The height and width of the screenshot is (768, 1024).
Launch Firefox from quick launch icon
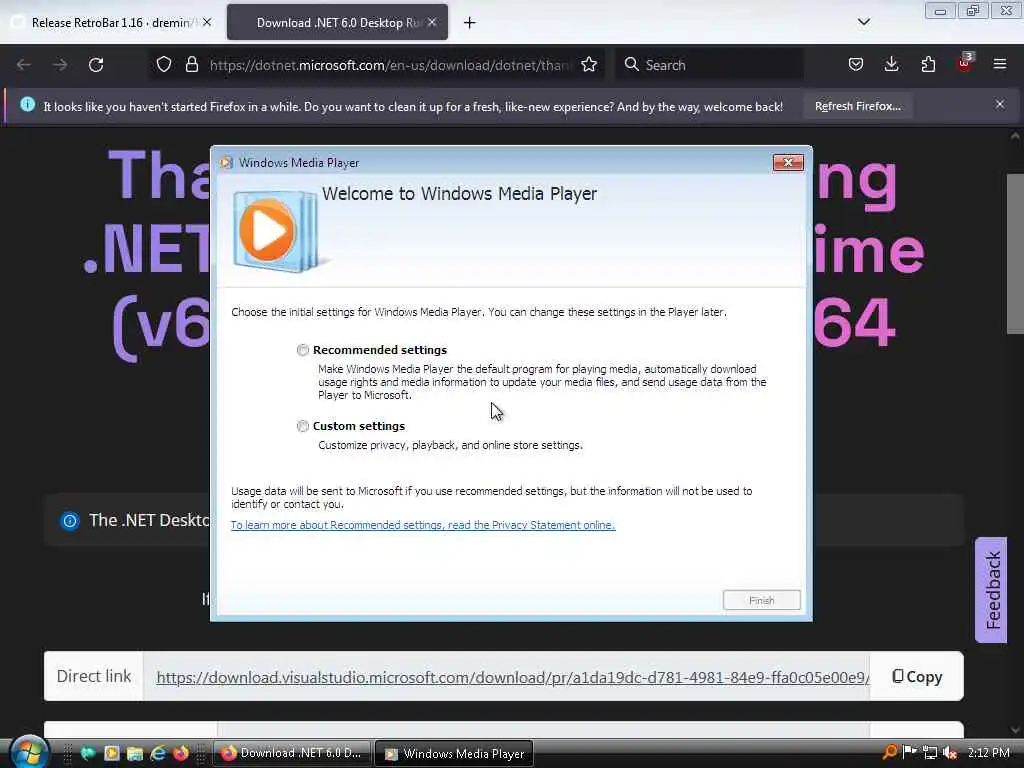coord(181,753)
